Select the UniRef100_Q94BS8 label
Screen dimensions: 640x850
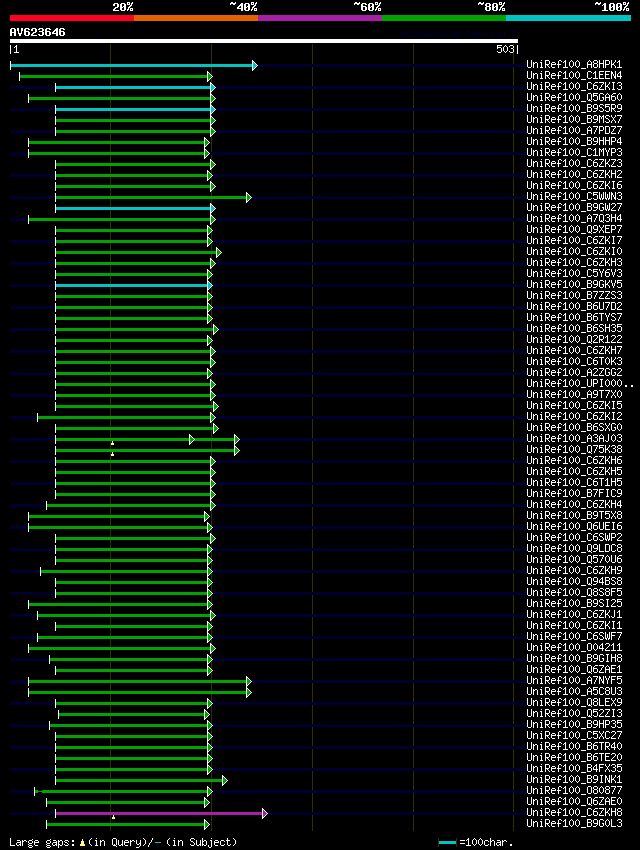click(x=574, y=582)
